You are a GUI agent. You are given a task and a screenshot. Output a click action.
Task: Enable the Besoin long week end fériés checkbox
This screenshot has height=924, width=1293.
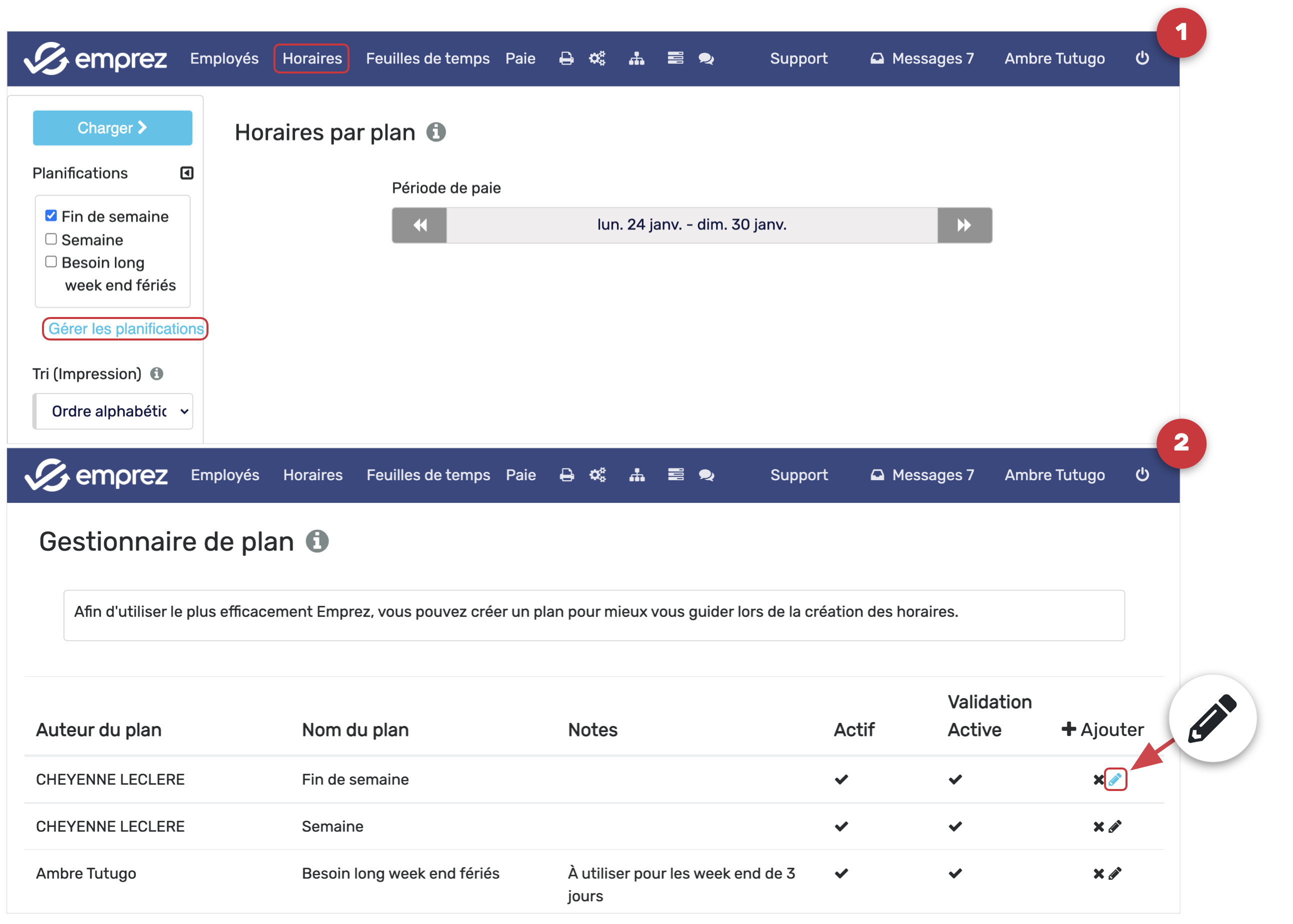coord(51,261)
